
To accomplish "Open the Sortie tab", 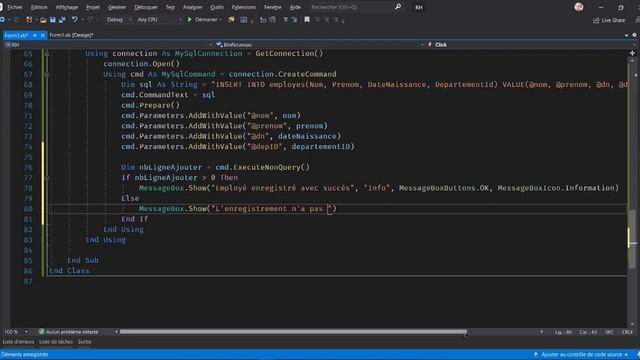I will (x=84, y=342).
